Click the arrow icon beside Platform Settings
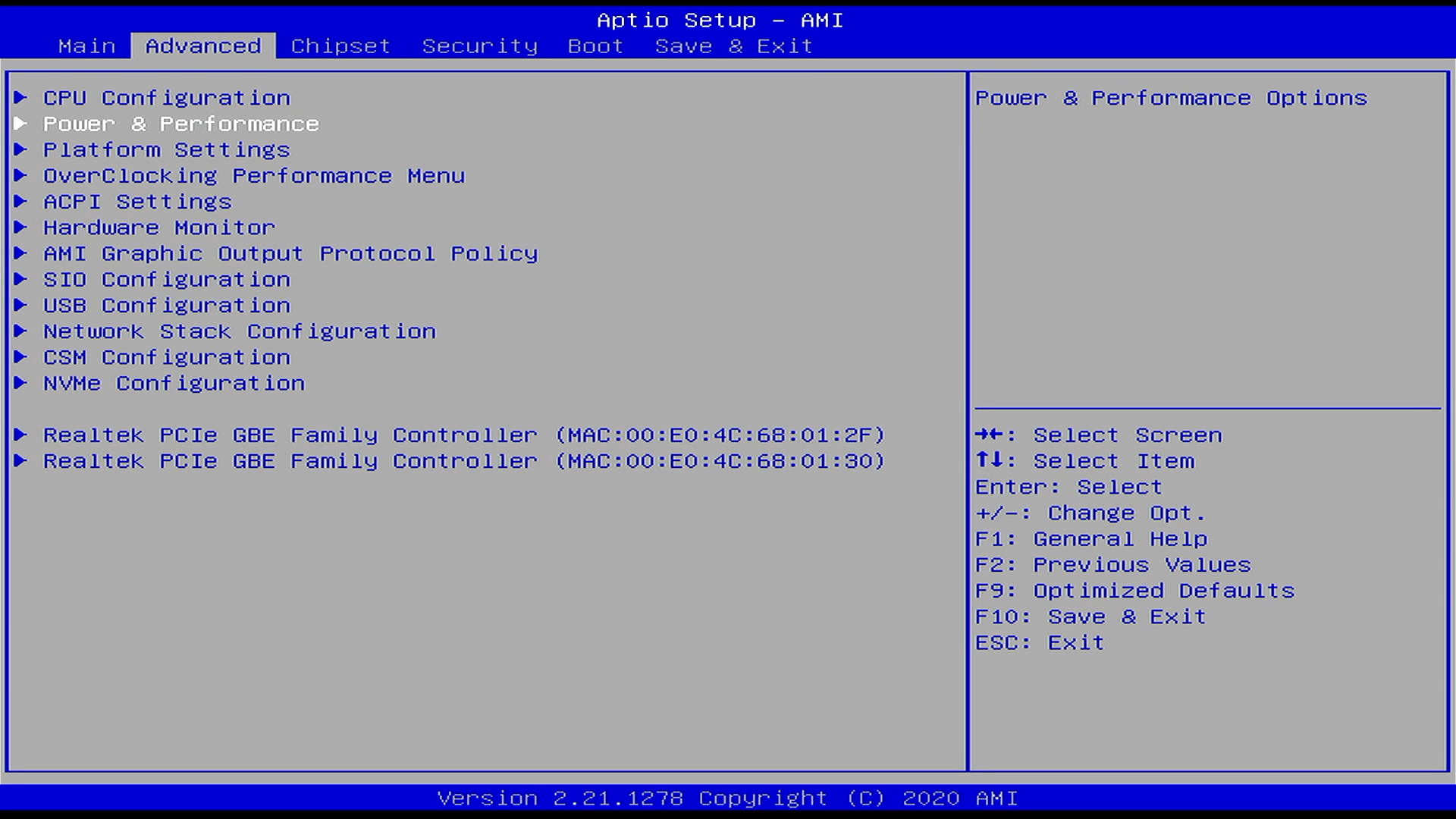The width and height of the screenshot is (1456, 819). click(x=20, y=149)
